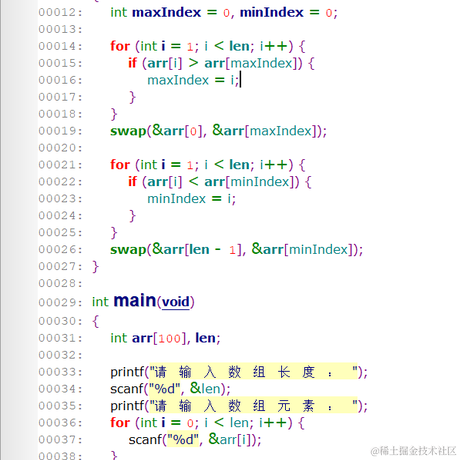
Task: Click the 'main' function name
Action: (x=135, y=301)
